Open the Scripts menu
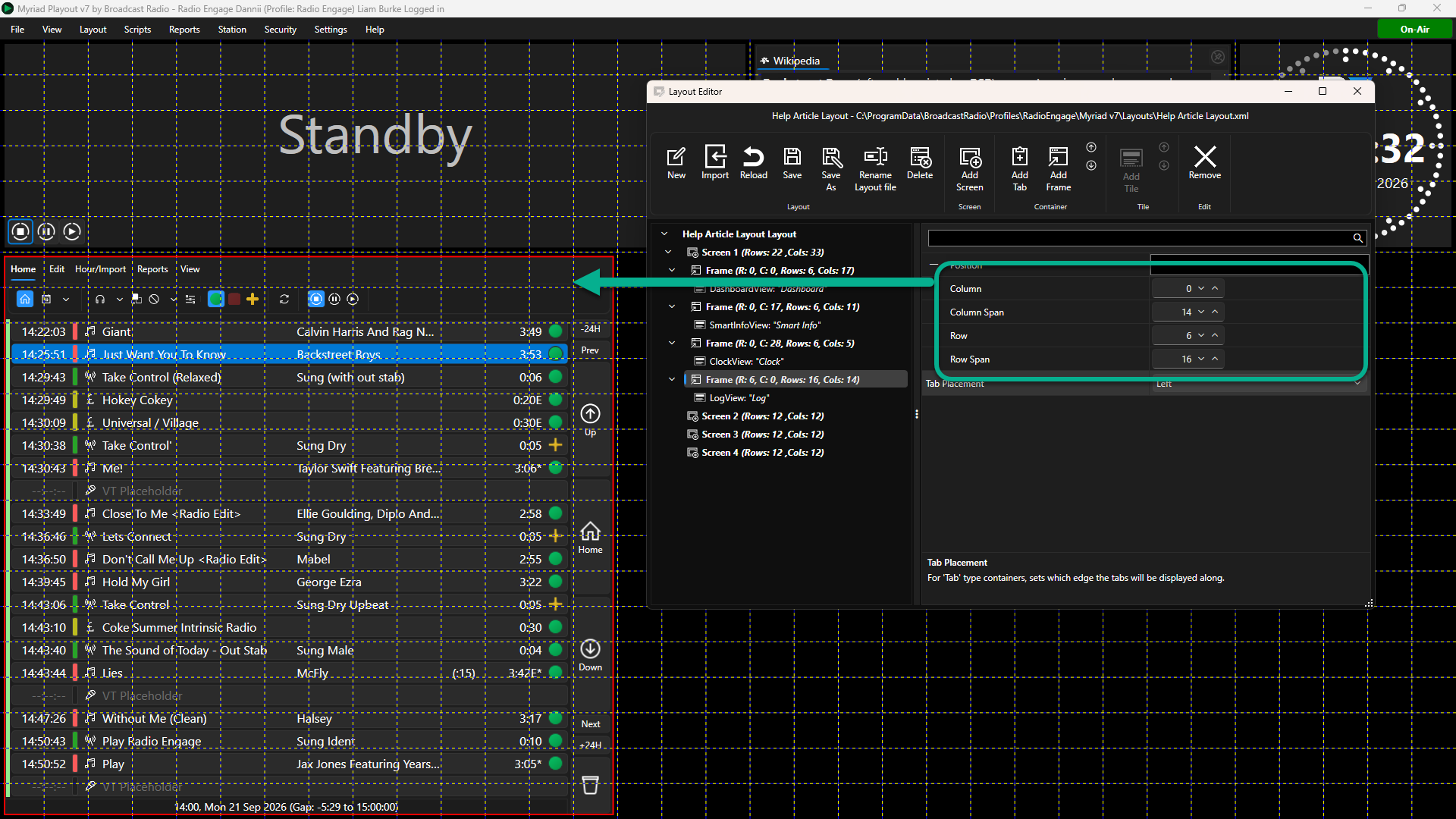 click(x=137, y=30)
